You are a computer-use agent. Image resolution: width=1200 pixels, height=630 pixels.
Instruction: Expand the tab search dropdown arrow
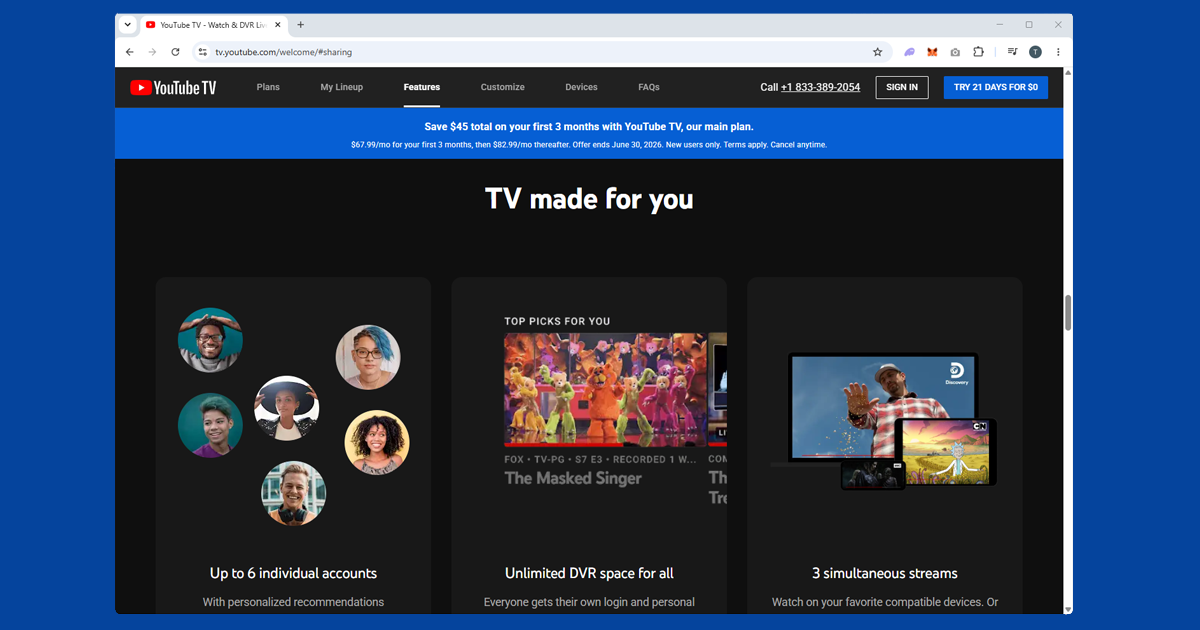(x=128, y=25)
